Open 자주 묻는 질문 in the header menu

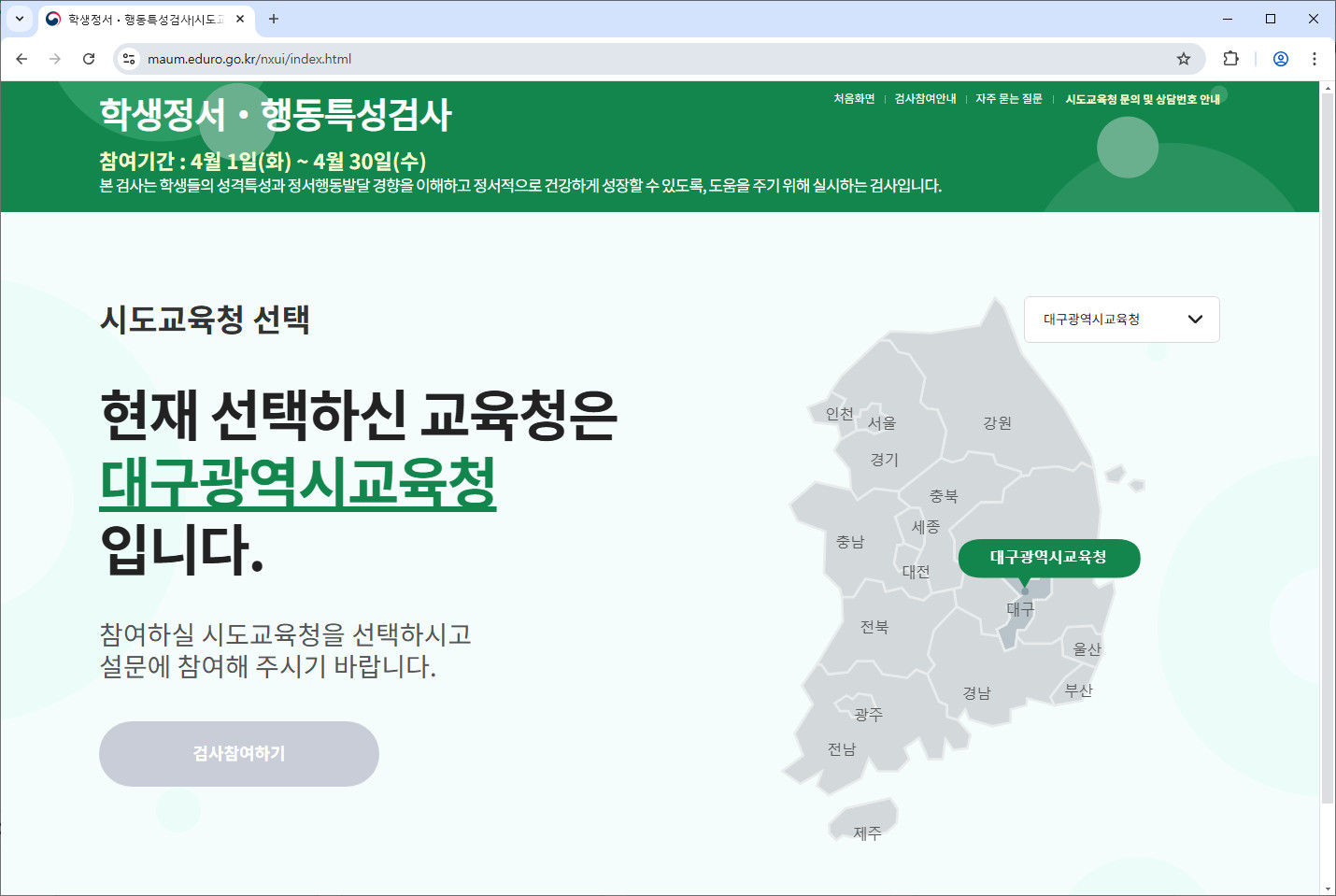[x=1009, y=98]
